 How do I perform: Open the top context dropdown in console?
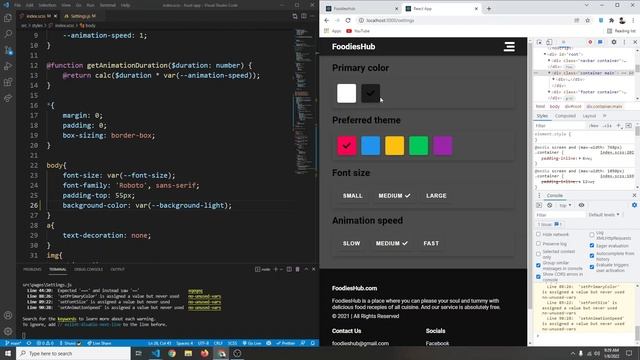click(565, 205)
